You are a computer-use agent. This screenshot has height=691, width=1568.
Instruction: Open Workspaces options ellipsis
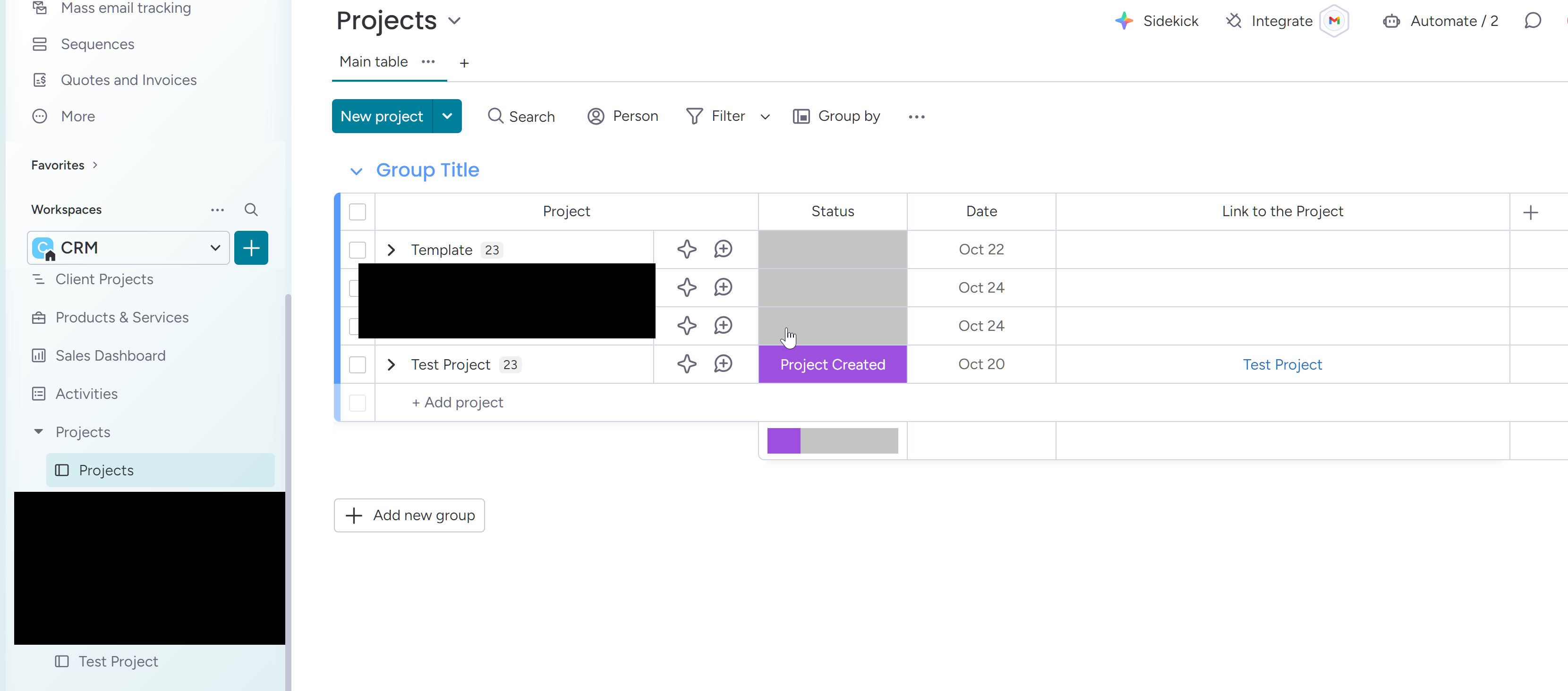(217, 209)
